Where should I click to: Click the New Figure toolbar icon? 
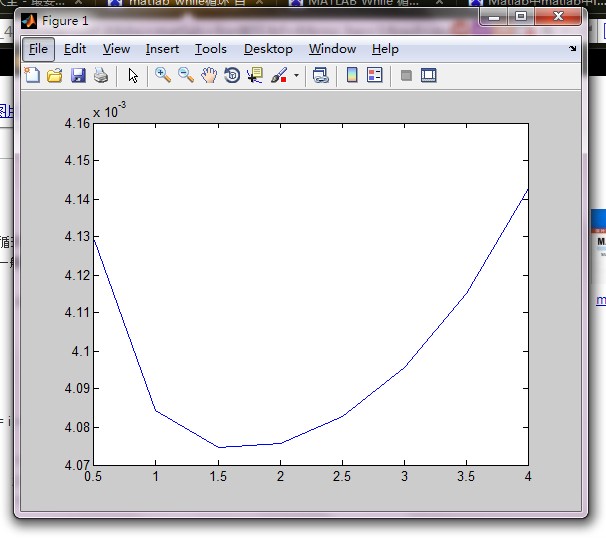[32, 75]
